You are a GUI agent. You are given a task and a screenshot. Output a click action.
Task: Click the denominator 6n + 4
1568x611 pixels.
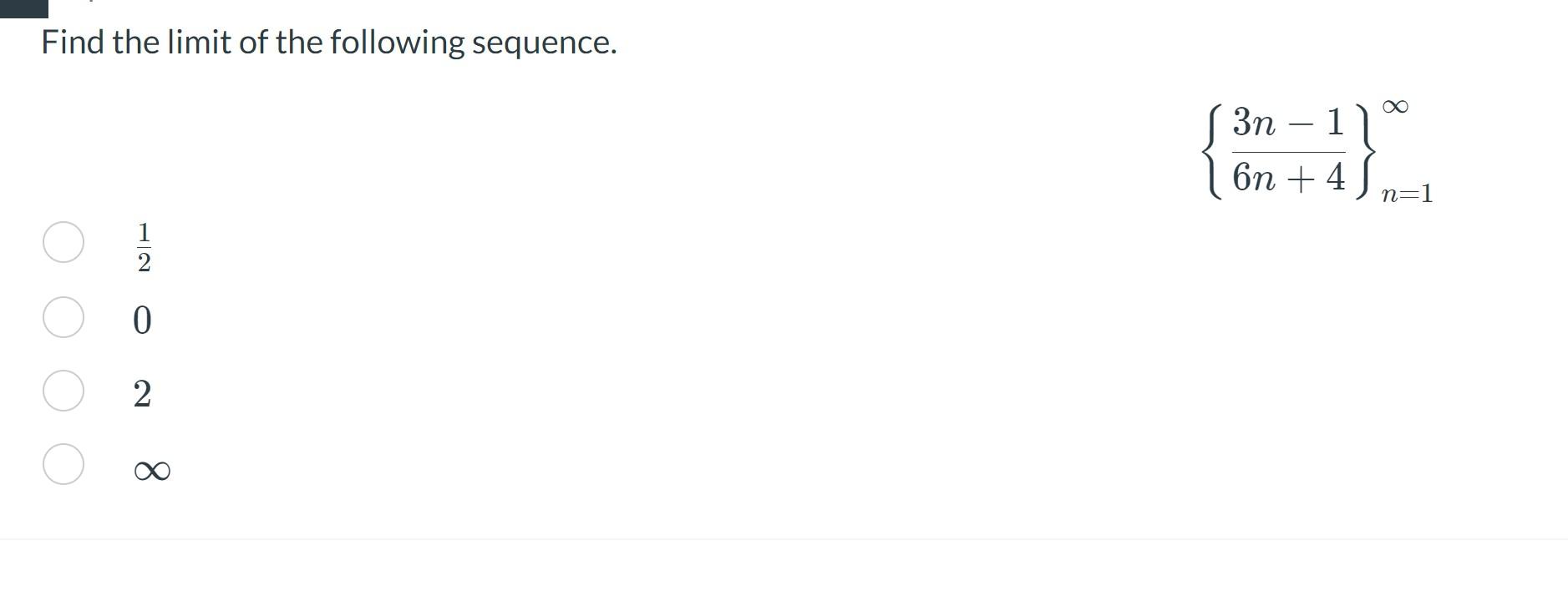coord(1288,177)
